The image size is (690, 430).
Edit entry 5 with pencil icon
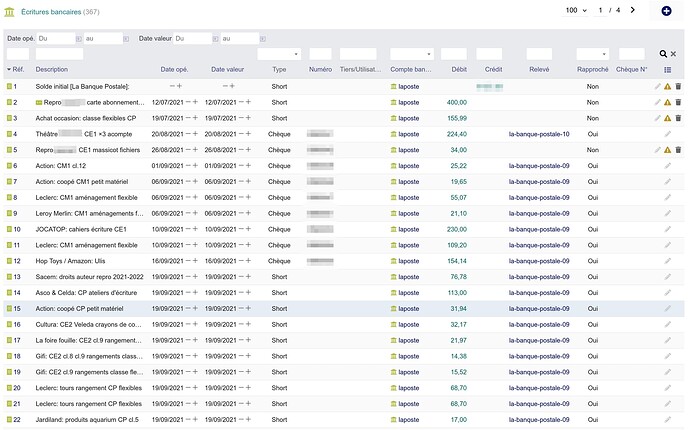[657, 150]
